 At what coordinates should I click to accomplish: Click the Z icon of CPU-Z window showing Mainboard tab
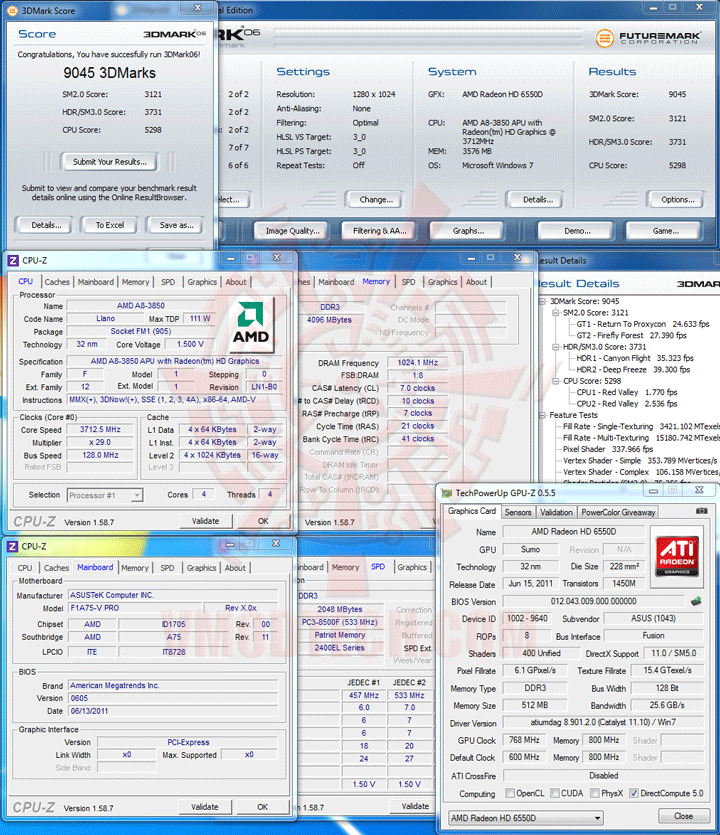coord(13,546)
